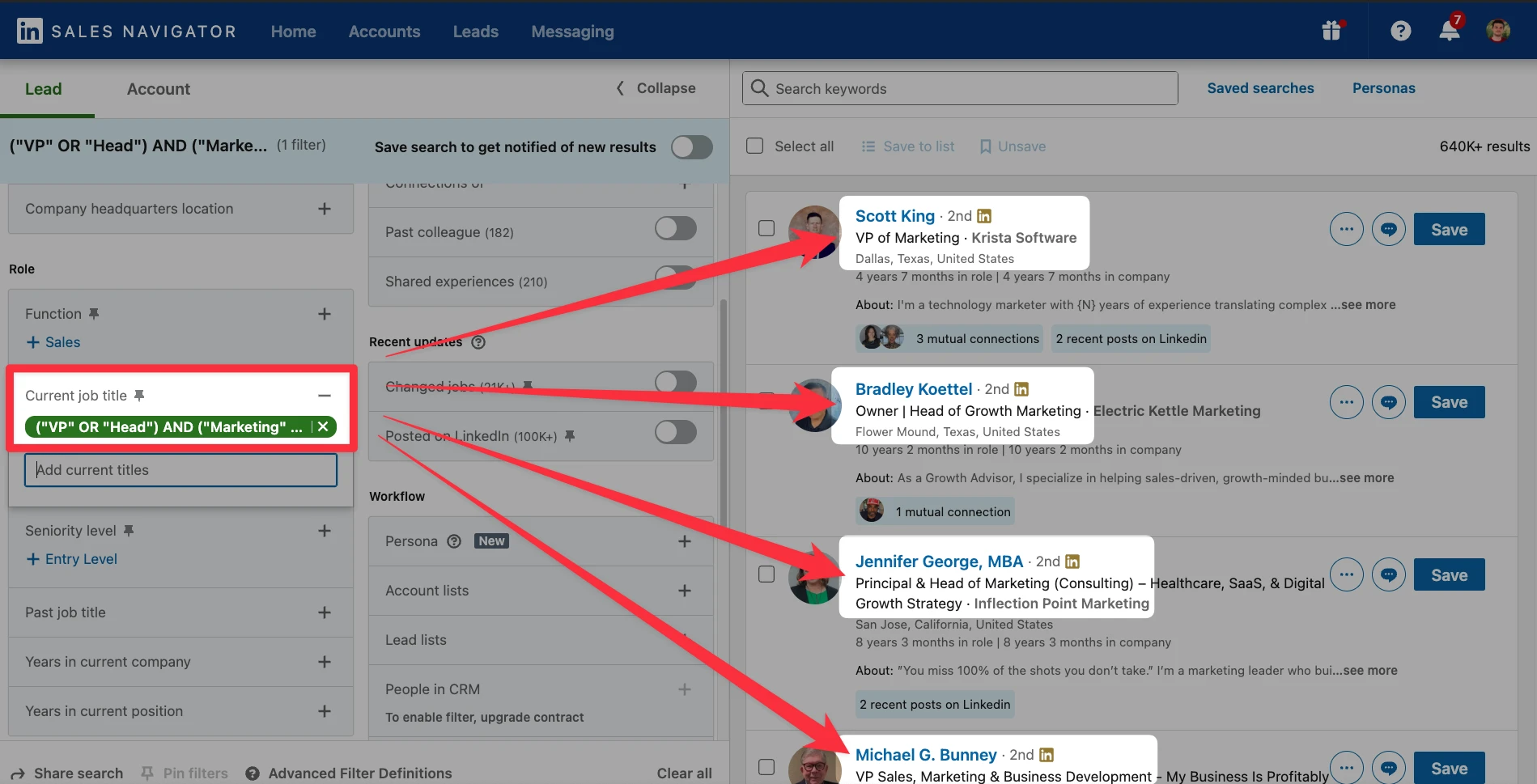Click the Search keywords field
The image size is (1537, 784).
tap(960, 88)
